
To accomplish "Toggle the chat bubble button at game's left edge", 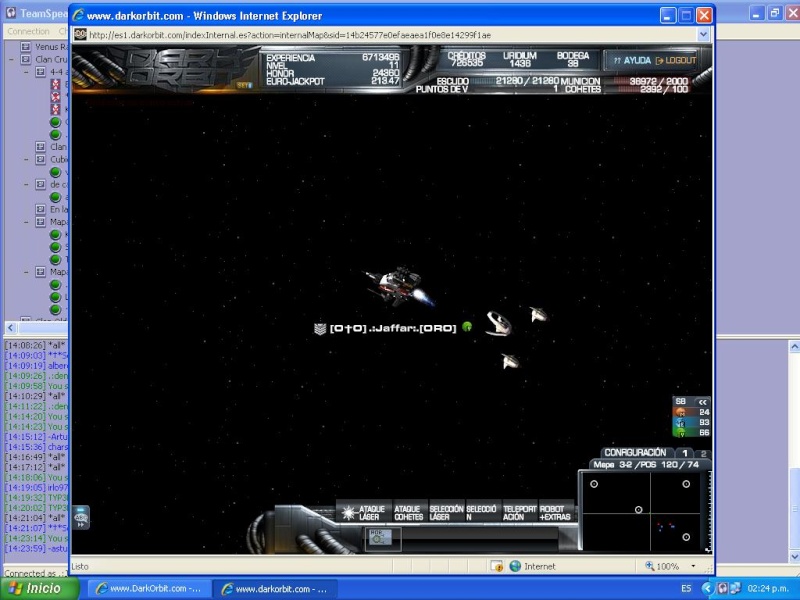I will [x=81, y=517].
